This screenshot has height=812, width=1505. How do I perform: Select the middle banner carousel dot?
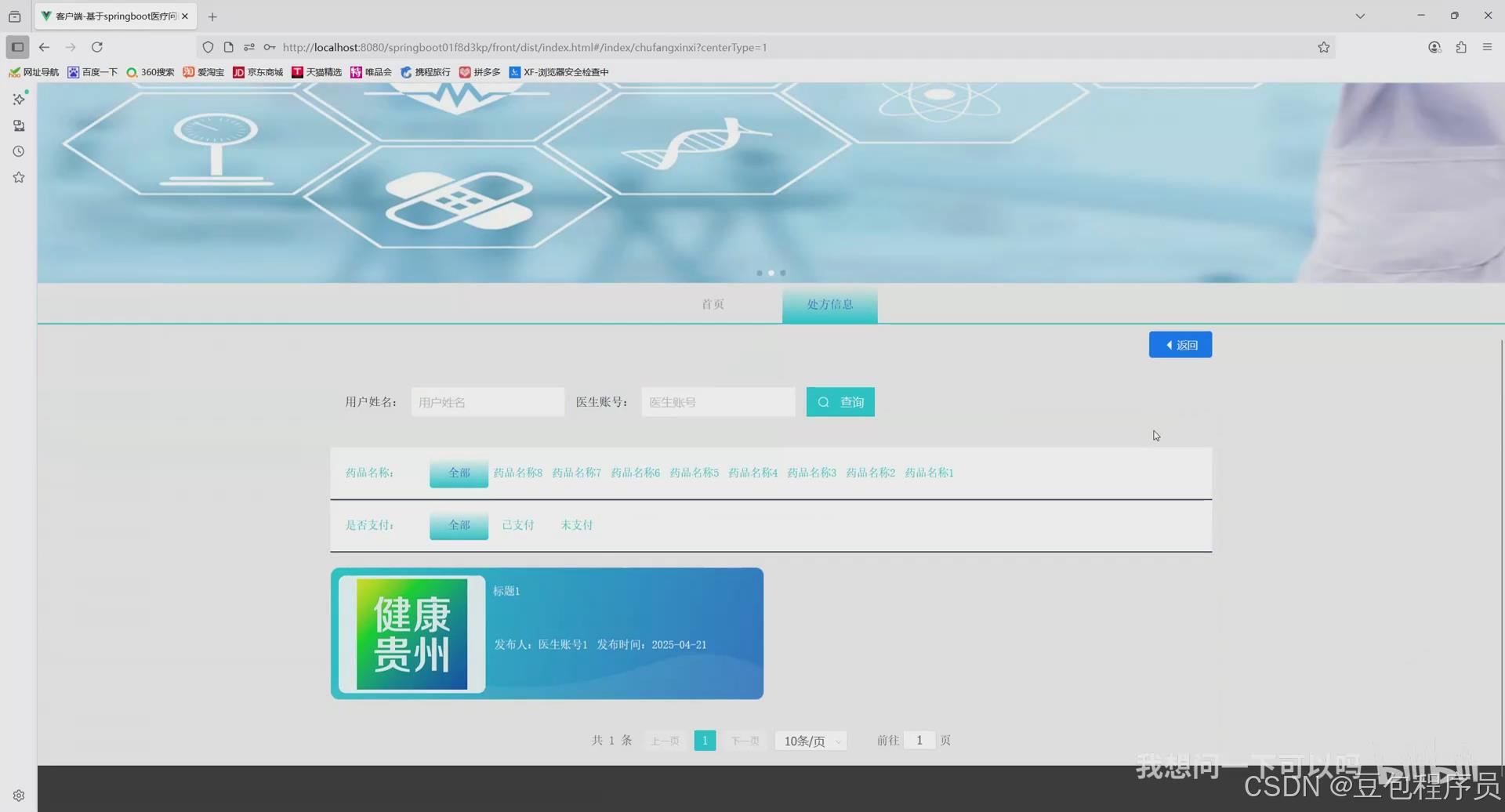pos(771,273)
